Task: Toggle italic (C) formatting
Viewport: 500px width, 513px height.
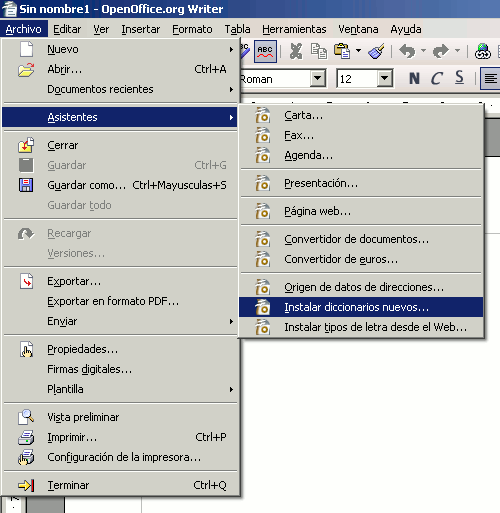Action: click(437, 79)
